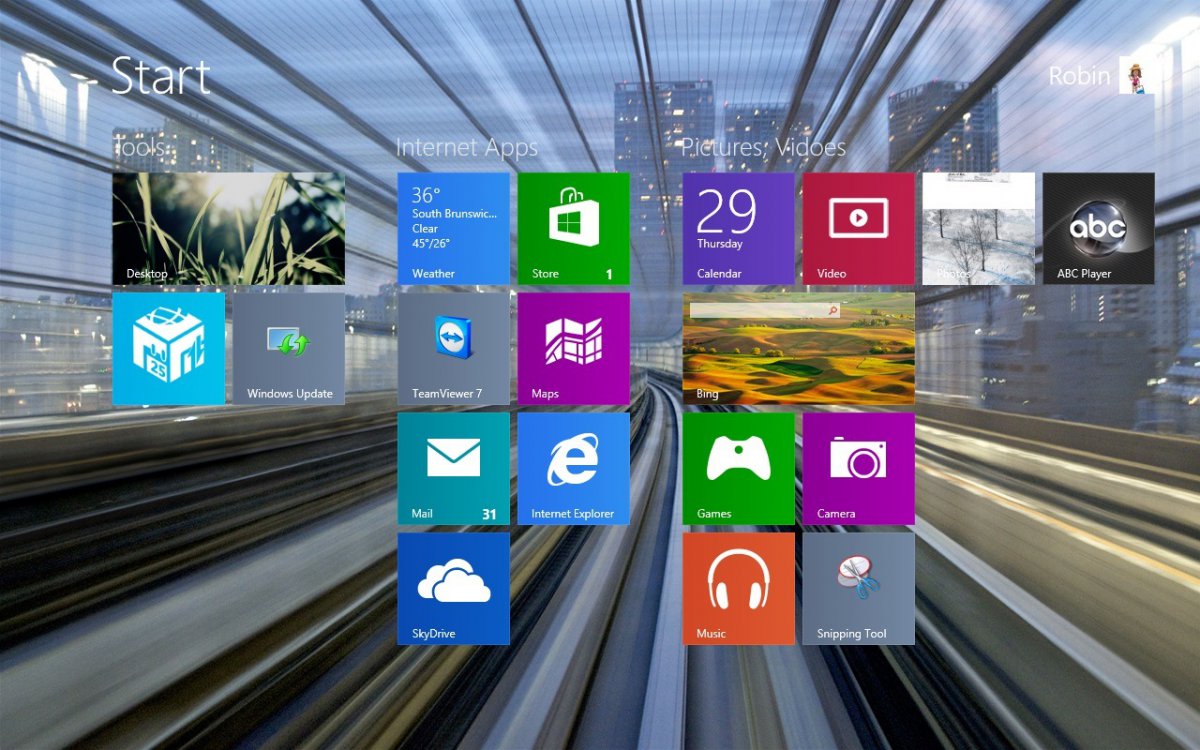Viewport: 1200px width, 750px height.
Task: Launch the Snipping Tool
Action: coord(858,588)
